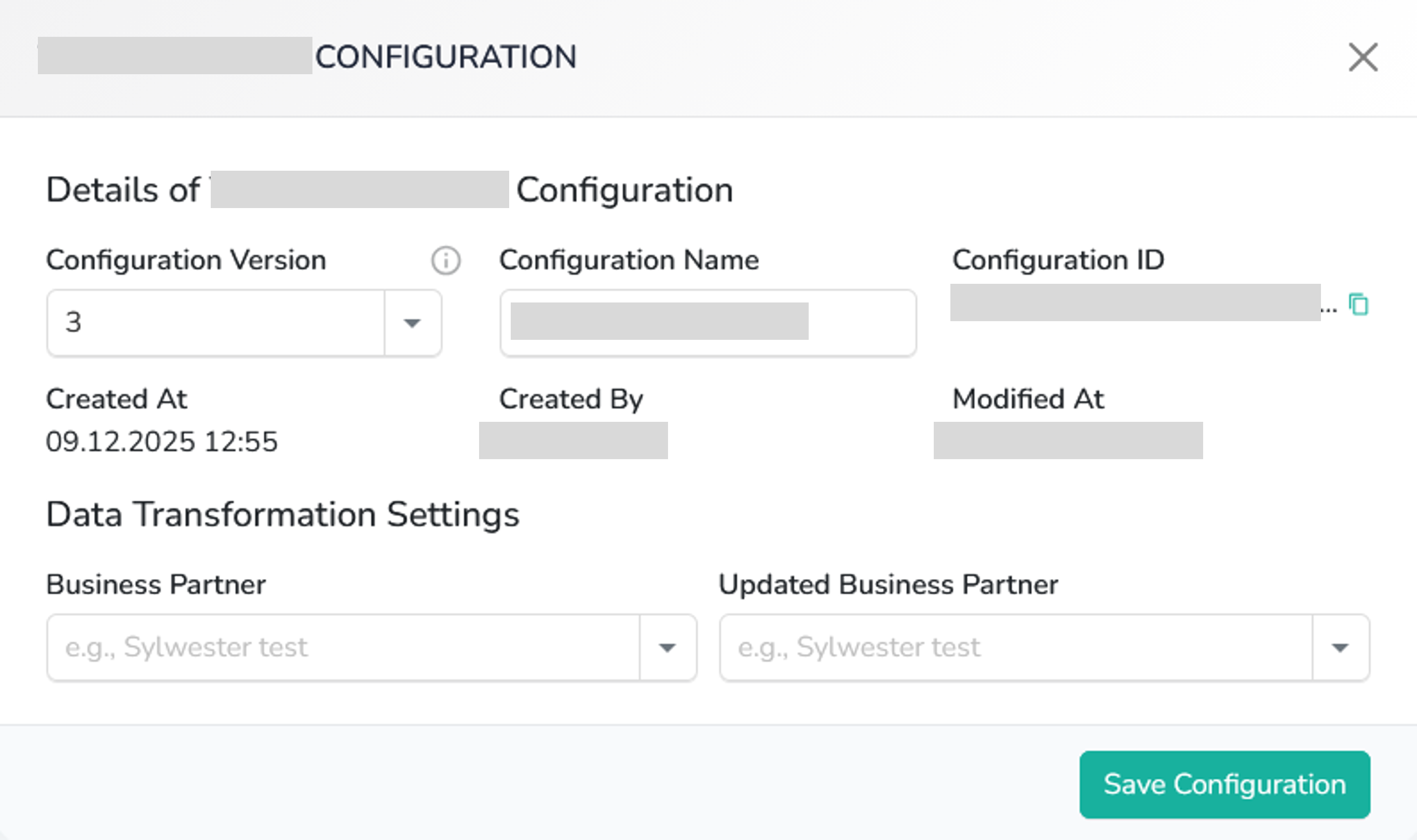Screen dimensions: 1417x840
Task: Click the Created By label
Action: (570, 399)
